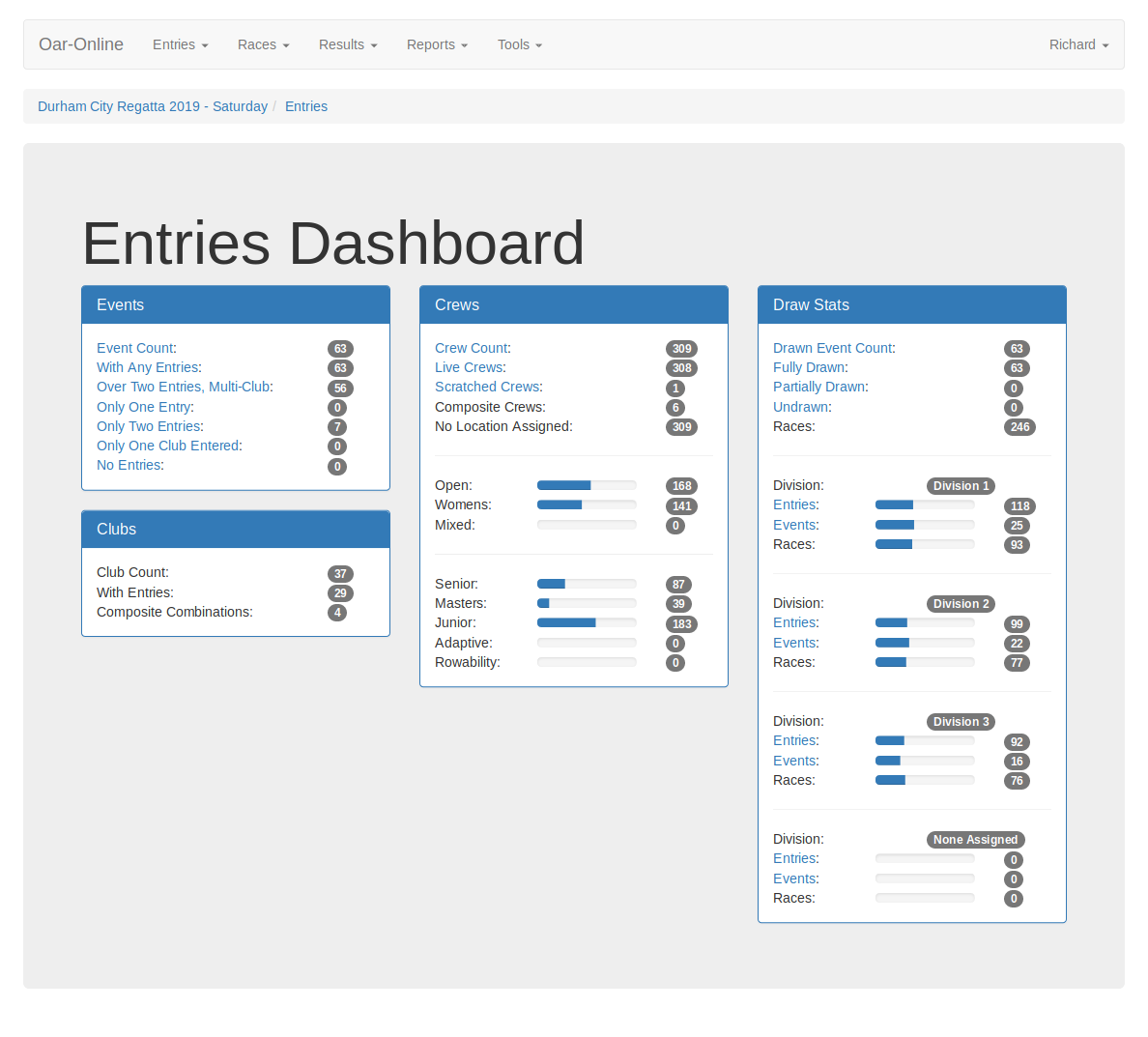This screenshot has height=1037, width=1148.
Task: Click the Division 1 badge
Action: point(961,486)
